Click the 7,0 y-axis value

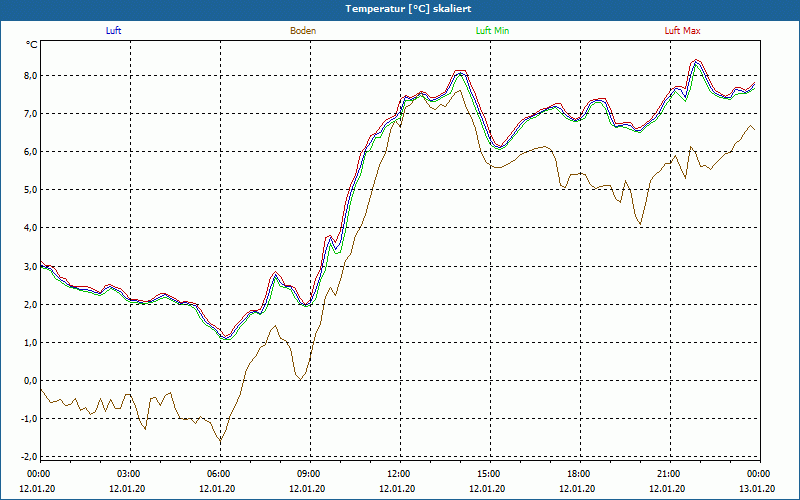click(31, 114)
